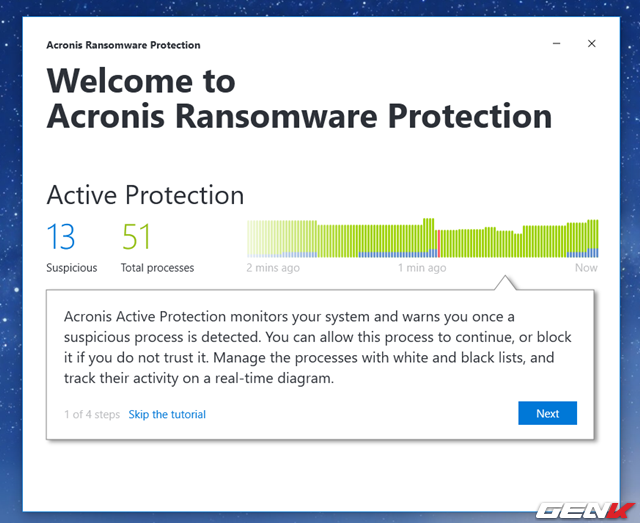Image resolution: width=640 pixels, height=523 pixels.
Task: Click the 'Acronis Ransomware Protection' window title
Action: point(123,45)
